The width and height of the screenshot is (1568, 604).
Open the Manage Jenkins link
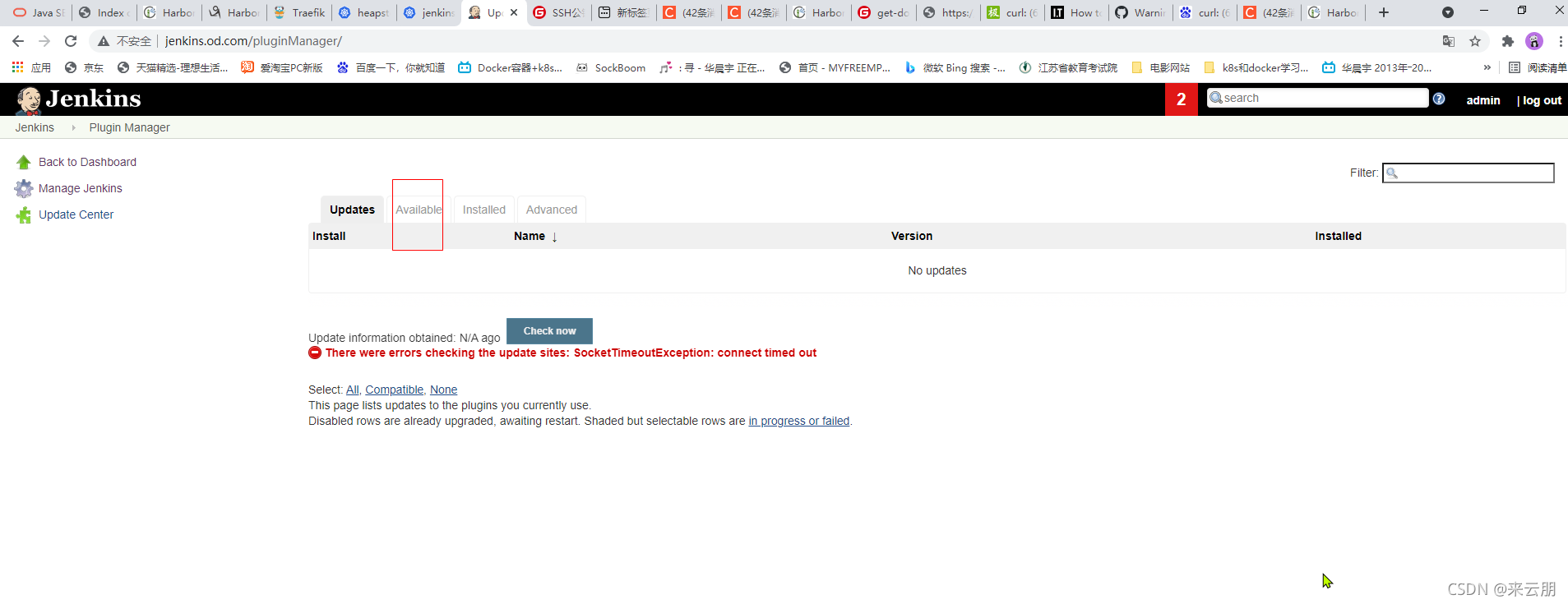click(80, 188)
